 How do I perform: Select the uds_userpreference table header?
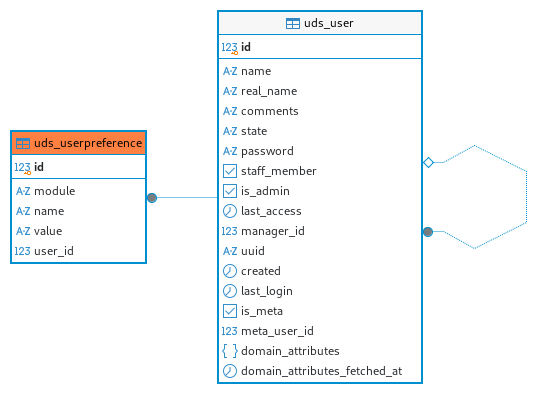tap(79, 143)
